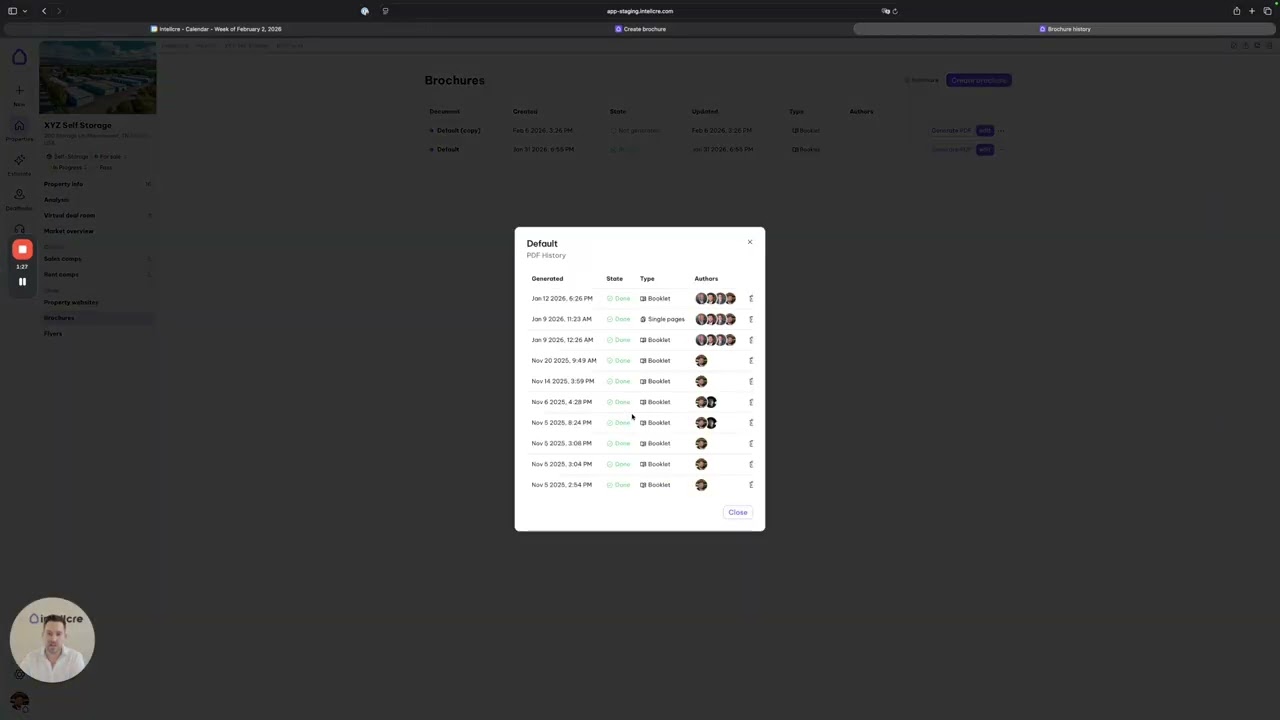Image resolution: width=1280 pixels, height=720 pixels.
Task: Click the New plus icon in the sidebar
Action: pos(19,91)
